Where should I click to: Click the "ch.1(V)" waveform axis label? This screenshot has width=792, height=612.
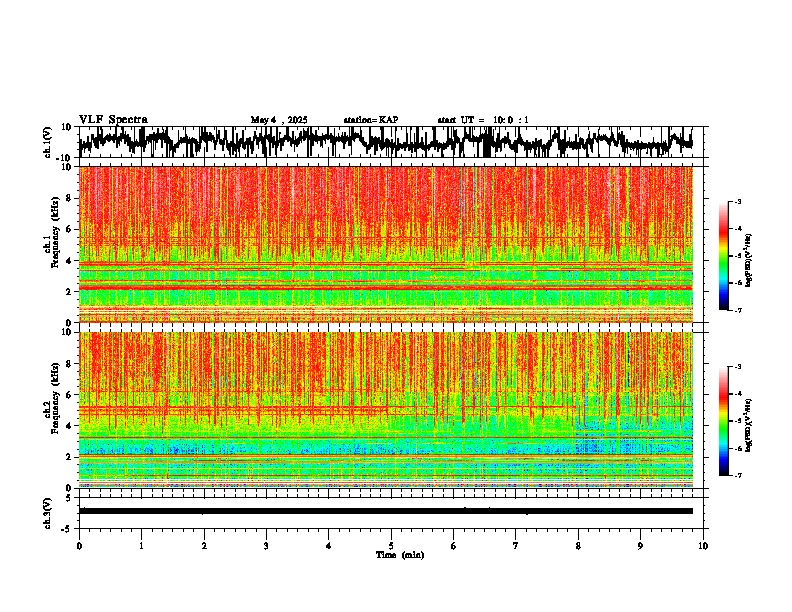pos(48,142)
